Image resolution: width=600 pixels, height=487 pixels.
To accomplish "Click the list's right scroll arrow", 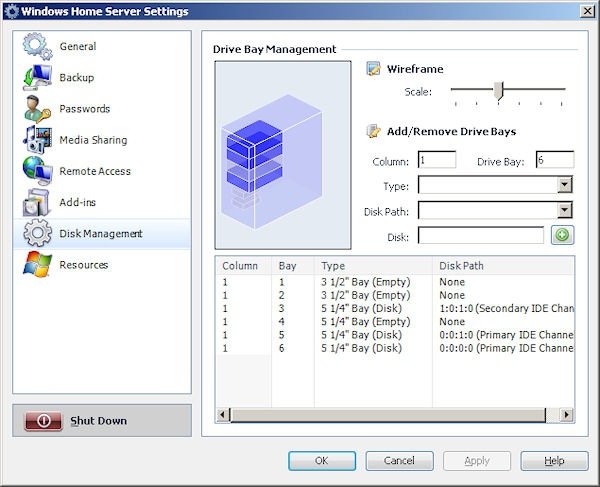I will [567, 415].
